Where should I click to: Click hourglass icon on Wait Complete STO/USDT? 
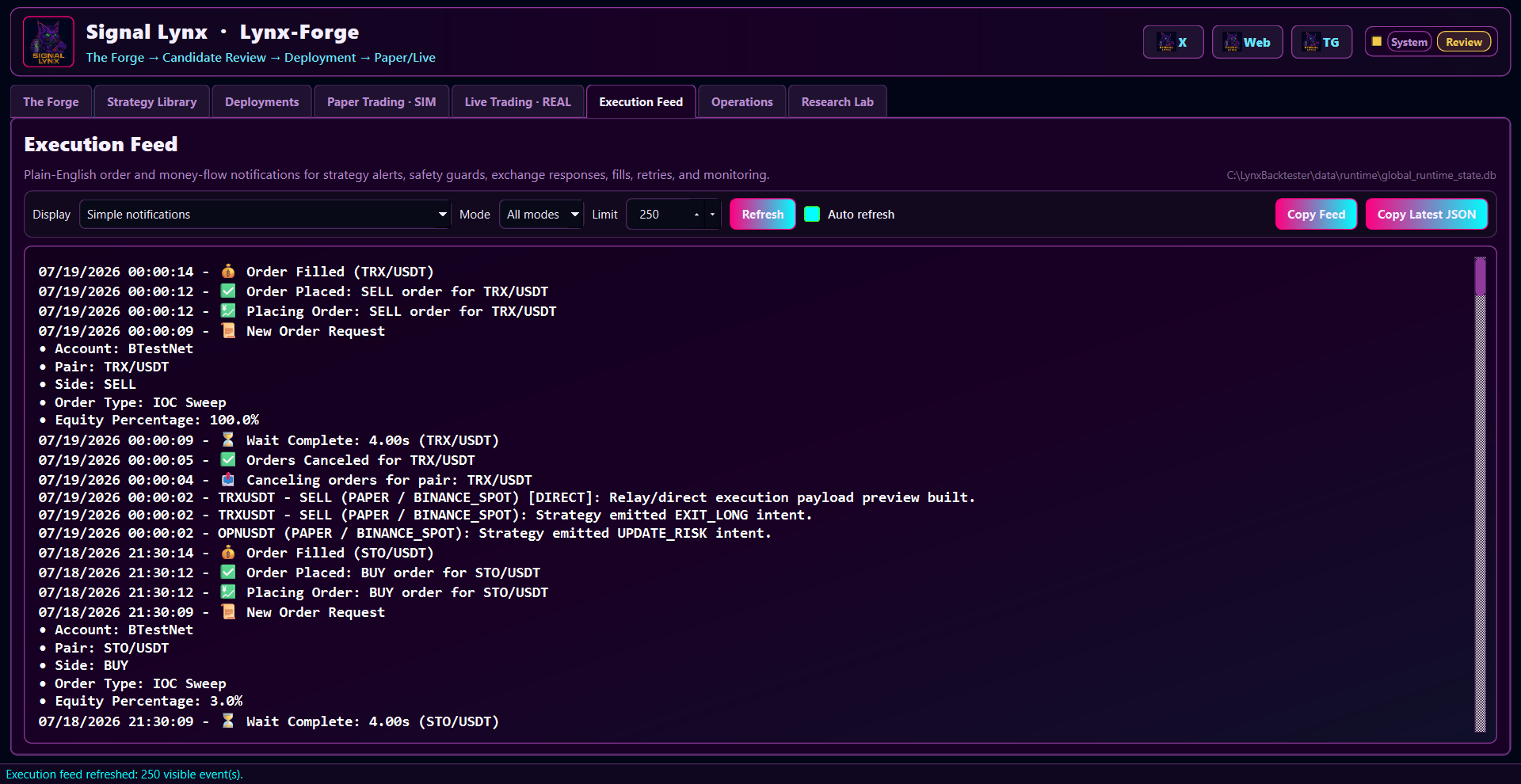pyautogui.click(x=228, y=721)
